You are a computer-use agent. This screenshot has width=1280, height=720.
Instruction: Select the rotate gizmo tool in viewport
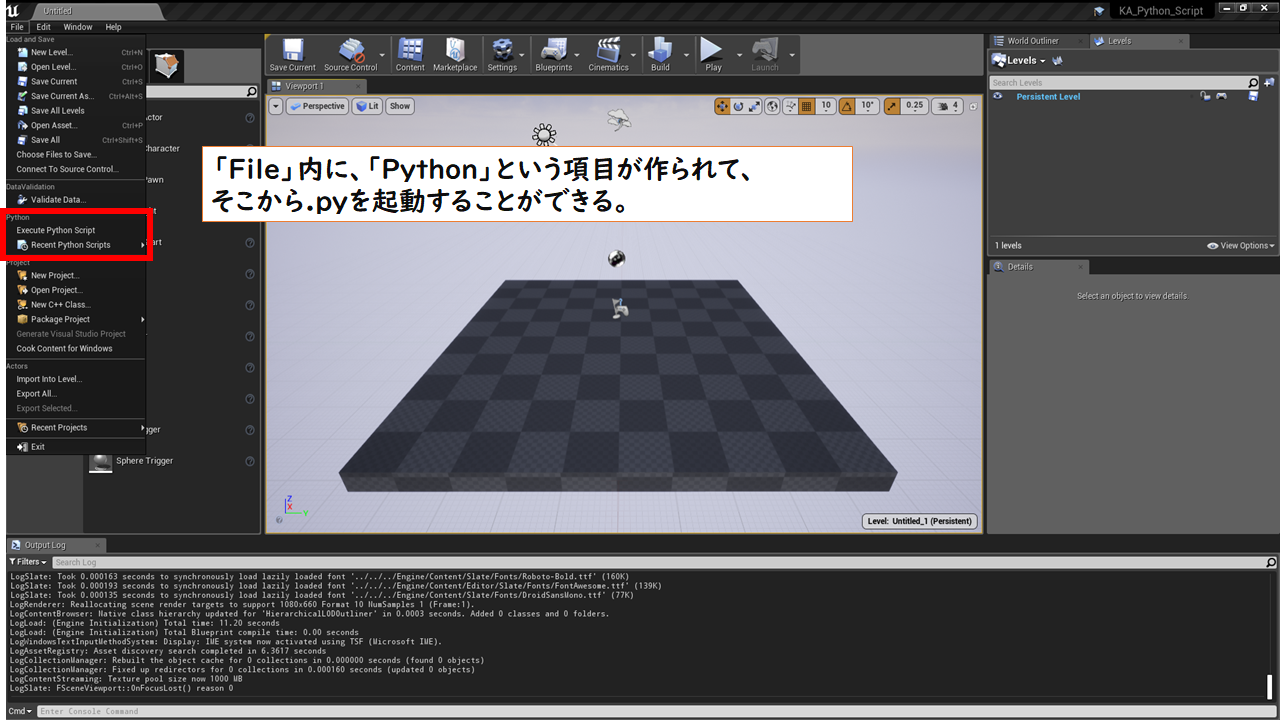tap(739, 106)
